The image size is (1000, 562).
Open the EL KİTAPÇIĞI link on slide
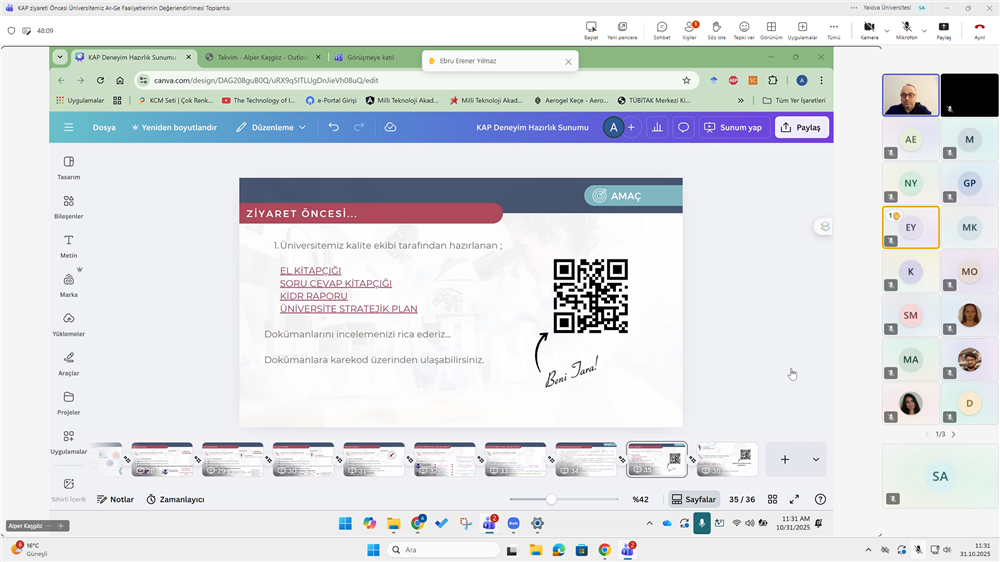coord(310,271)
